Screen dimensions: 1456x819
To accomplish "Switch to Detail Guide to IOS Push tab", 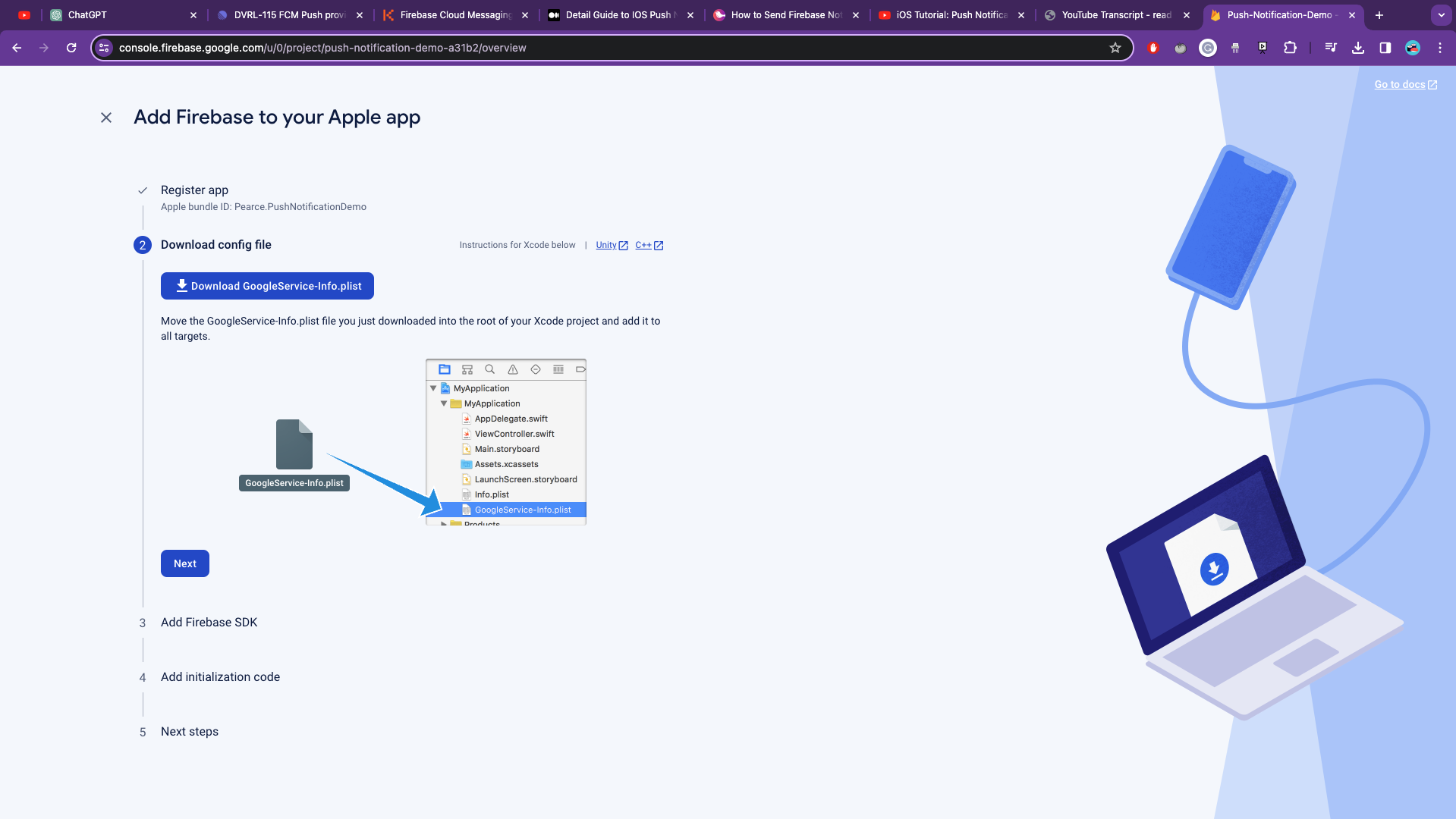I will click(621, 15).
